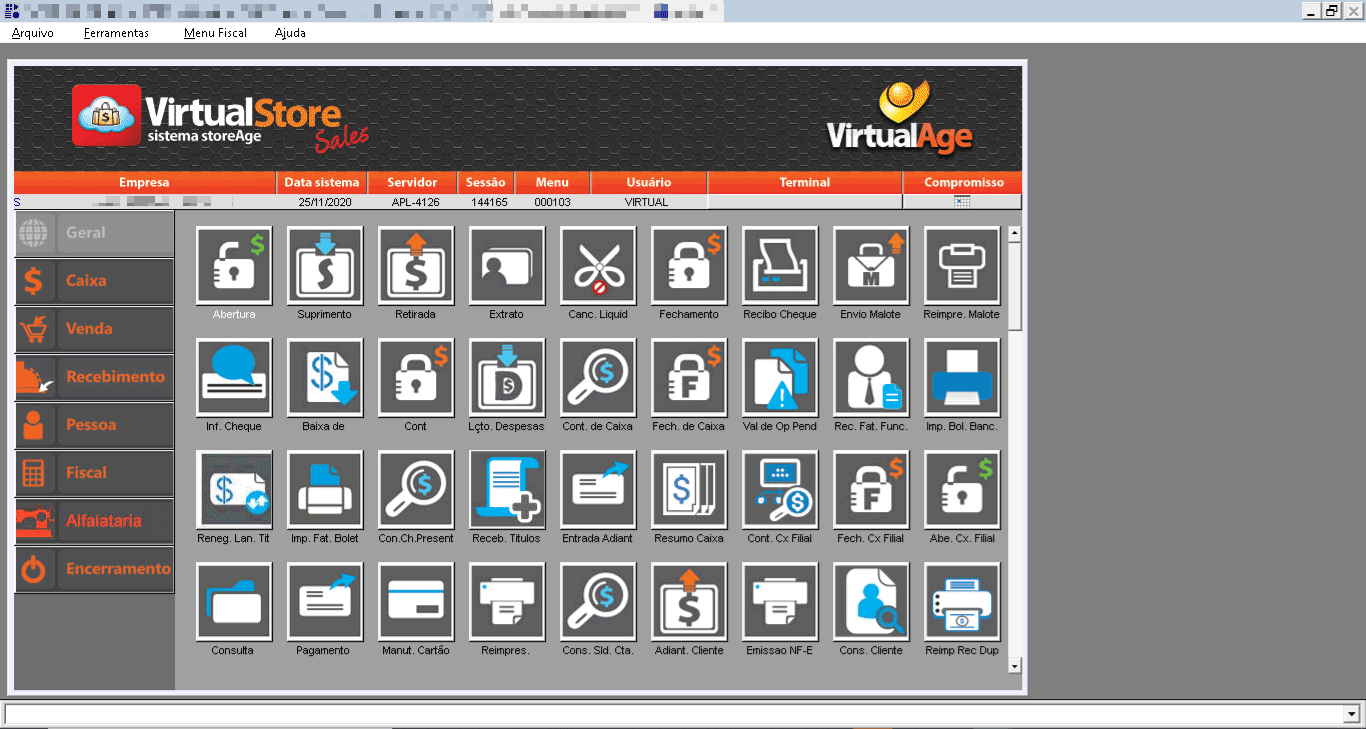Open Resumo Caixa
Screen dimensions: 1366x729
tap(689, 489)
